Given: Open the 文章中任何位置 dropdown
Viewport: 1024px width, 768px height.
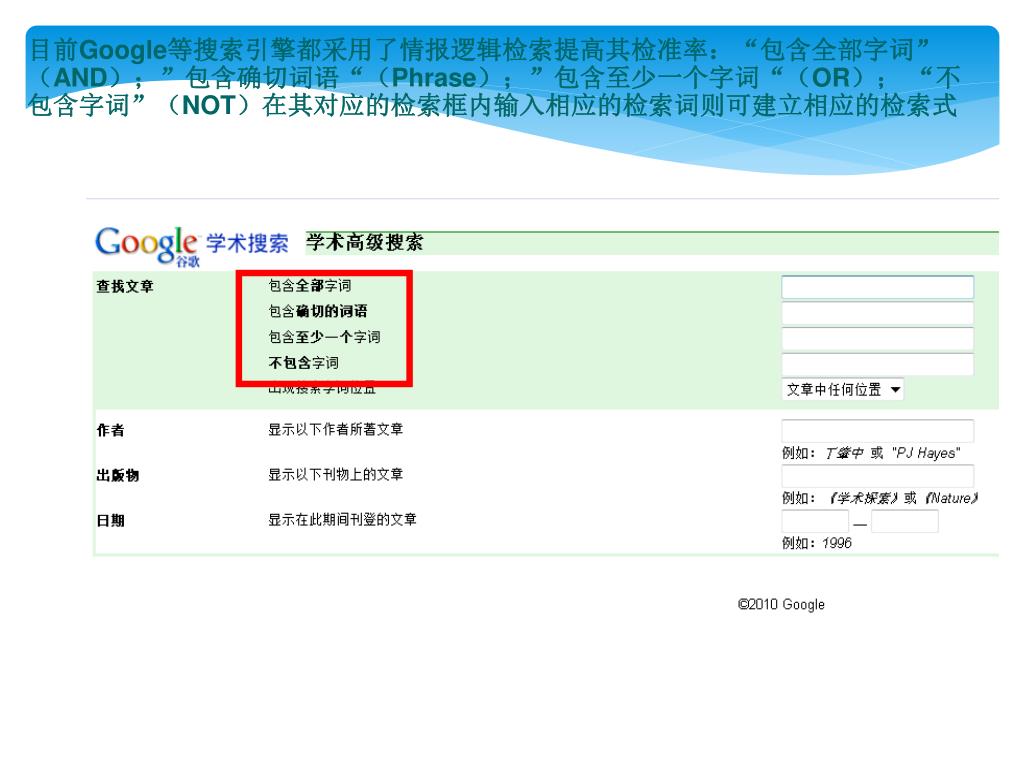Looking at the screenshot, I should (x=842, y=389).
